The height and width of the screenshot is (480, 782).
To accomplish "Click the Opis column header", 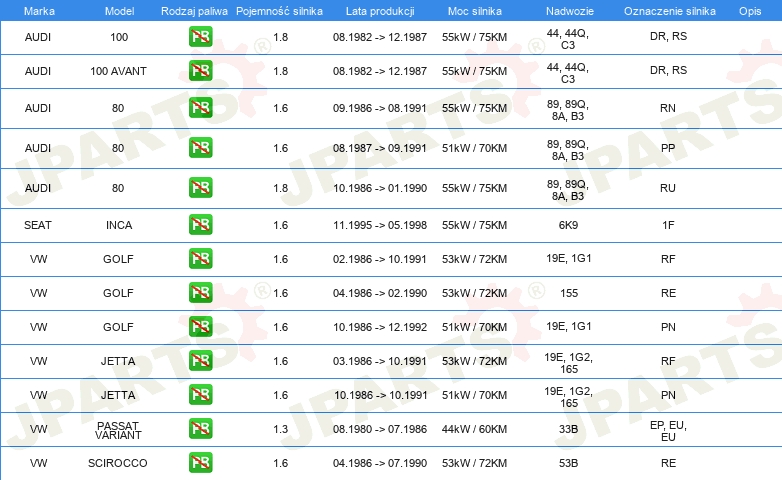I will 750,11.
